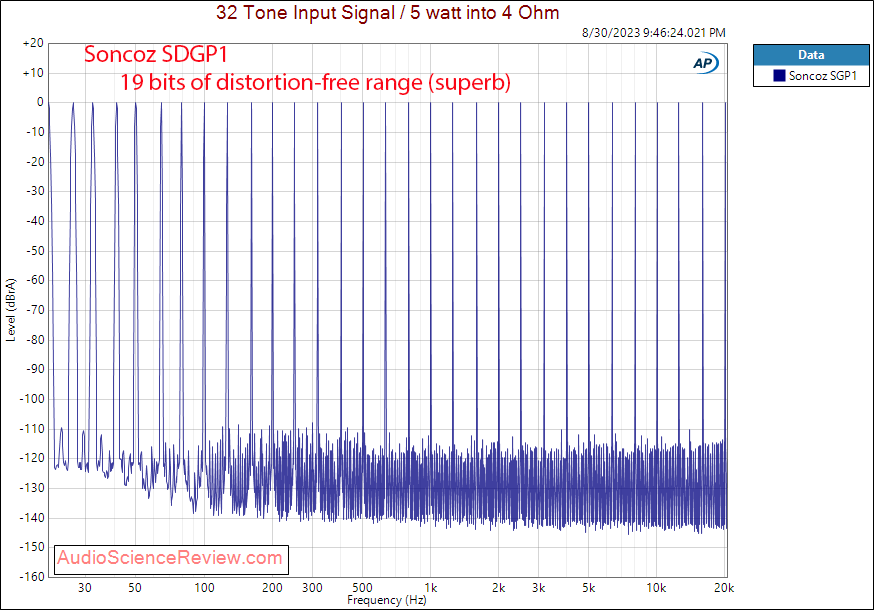Screen dimensions: 874x610
Task: Click the 'Level (dBrA)' axis label
Action: [x=11, y=310]
